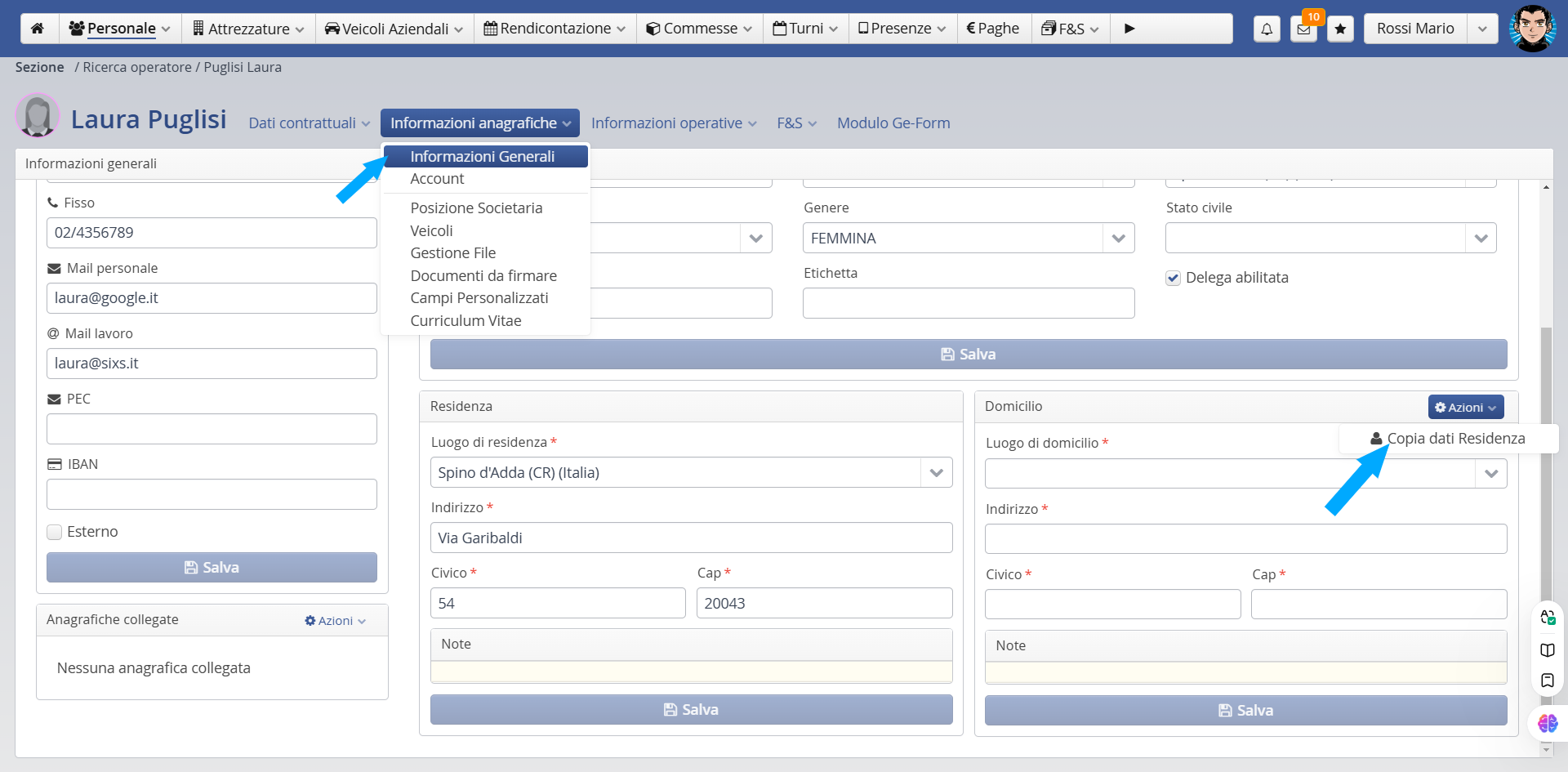1568x772 pixels.
Task: Select Curriculum Vitae from the menu
Action: [465, 321]
